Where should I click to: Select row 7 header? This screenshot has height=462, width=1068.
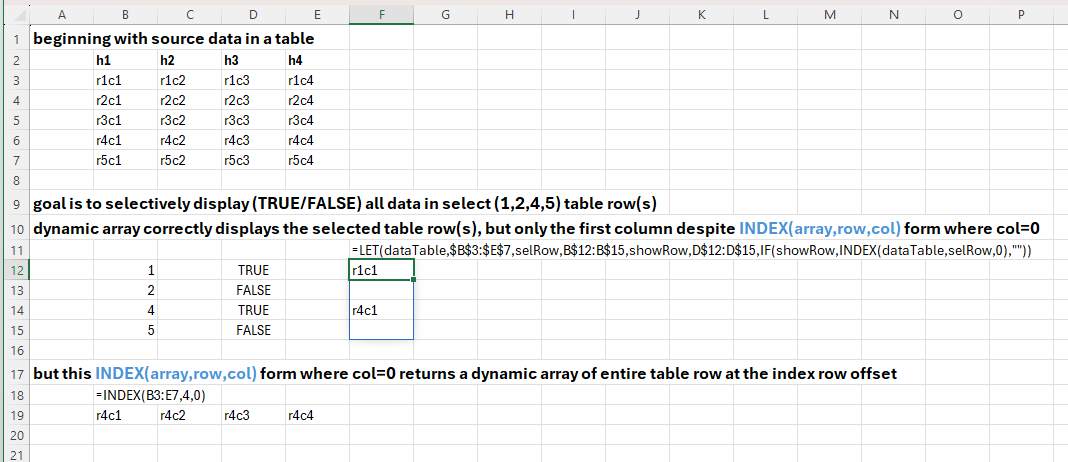(15, 161)
